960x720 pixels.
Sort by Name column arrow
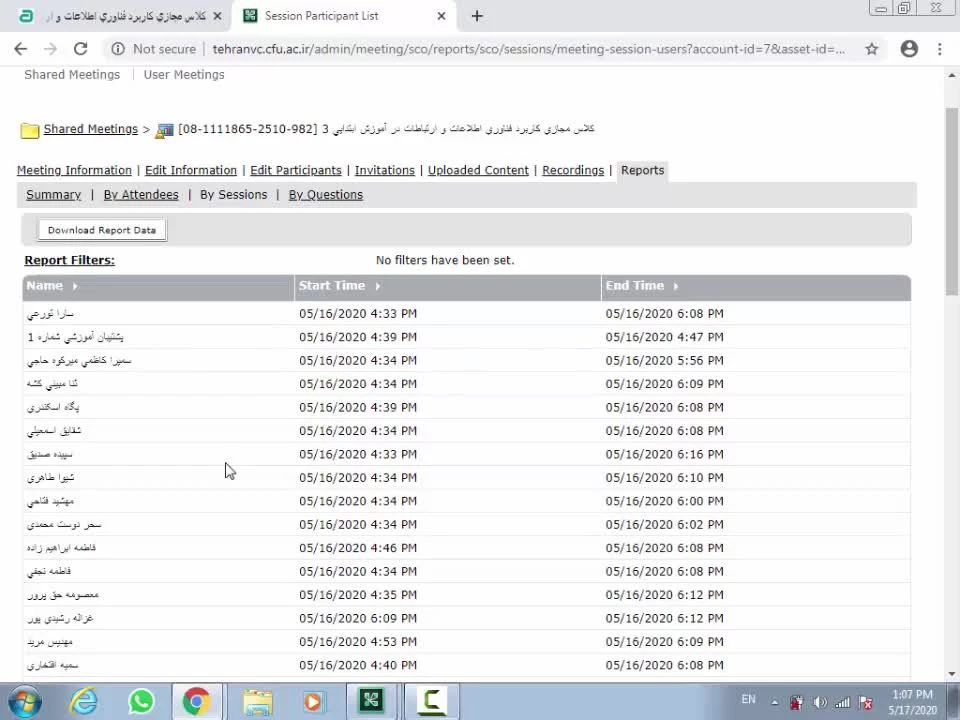(x=75, y=286)
